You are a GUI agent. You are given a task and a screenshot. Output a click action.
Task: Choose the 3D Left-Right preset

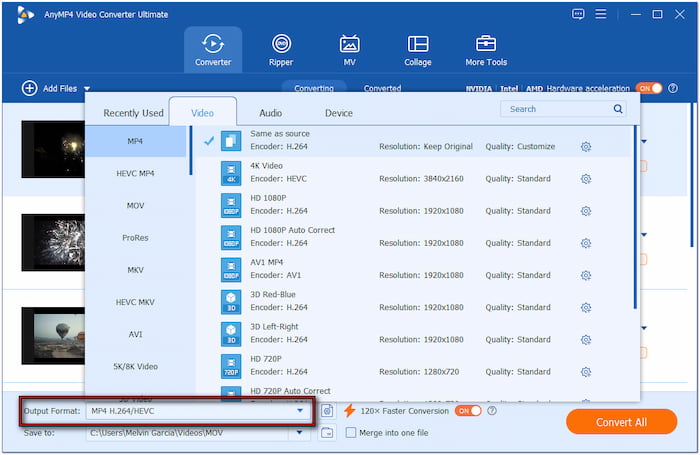click(x=413, y=334)
